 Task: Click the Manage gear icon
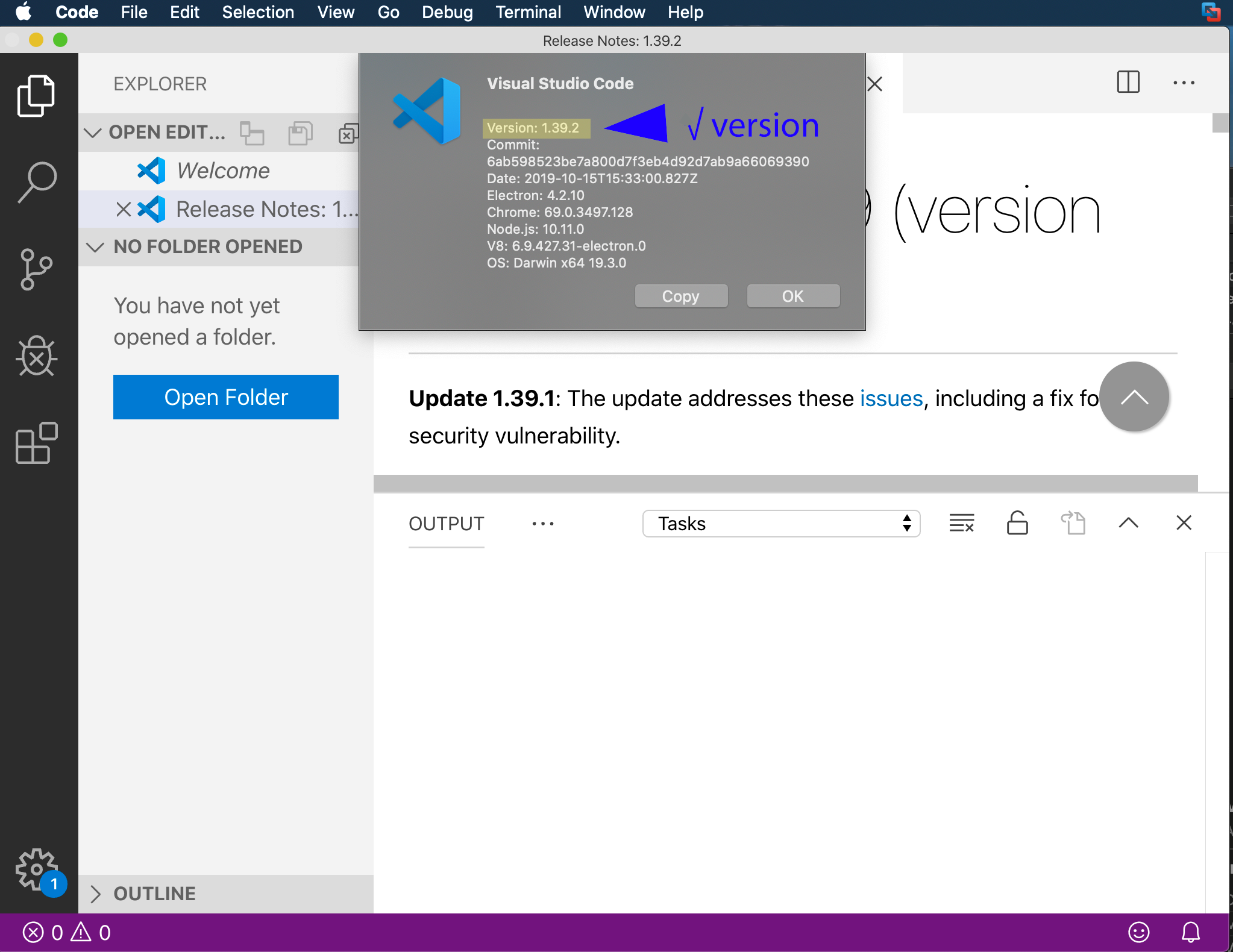[x=36, y=869]
